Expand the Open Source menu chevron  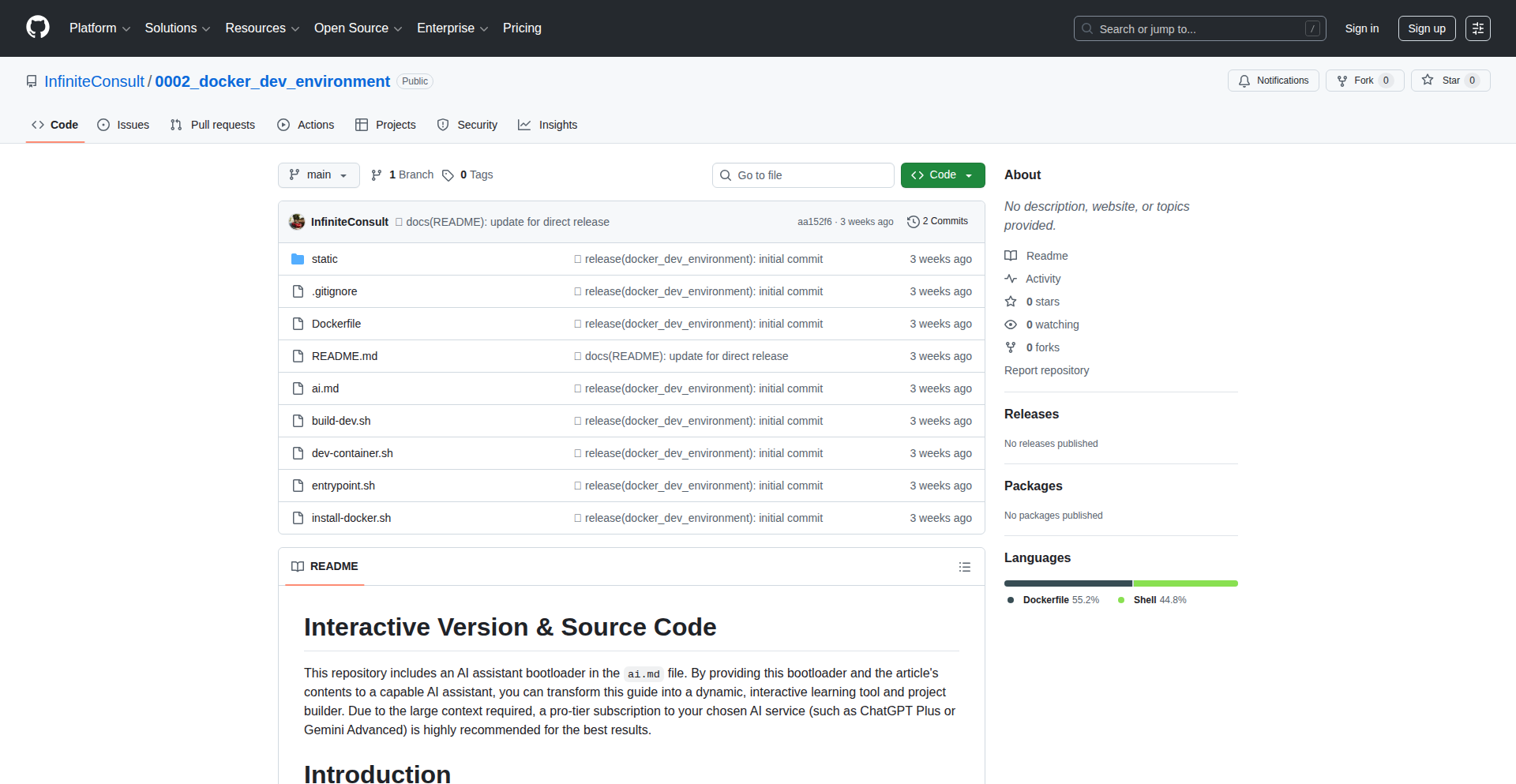(x=400, y=28)
